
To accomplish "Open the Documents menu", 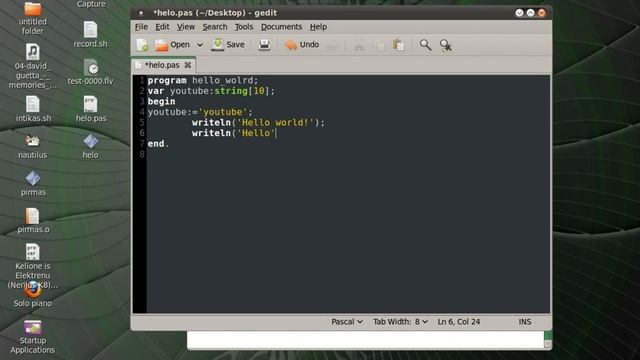I will pos(281,27).
